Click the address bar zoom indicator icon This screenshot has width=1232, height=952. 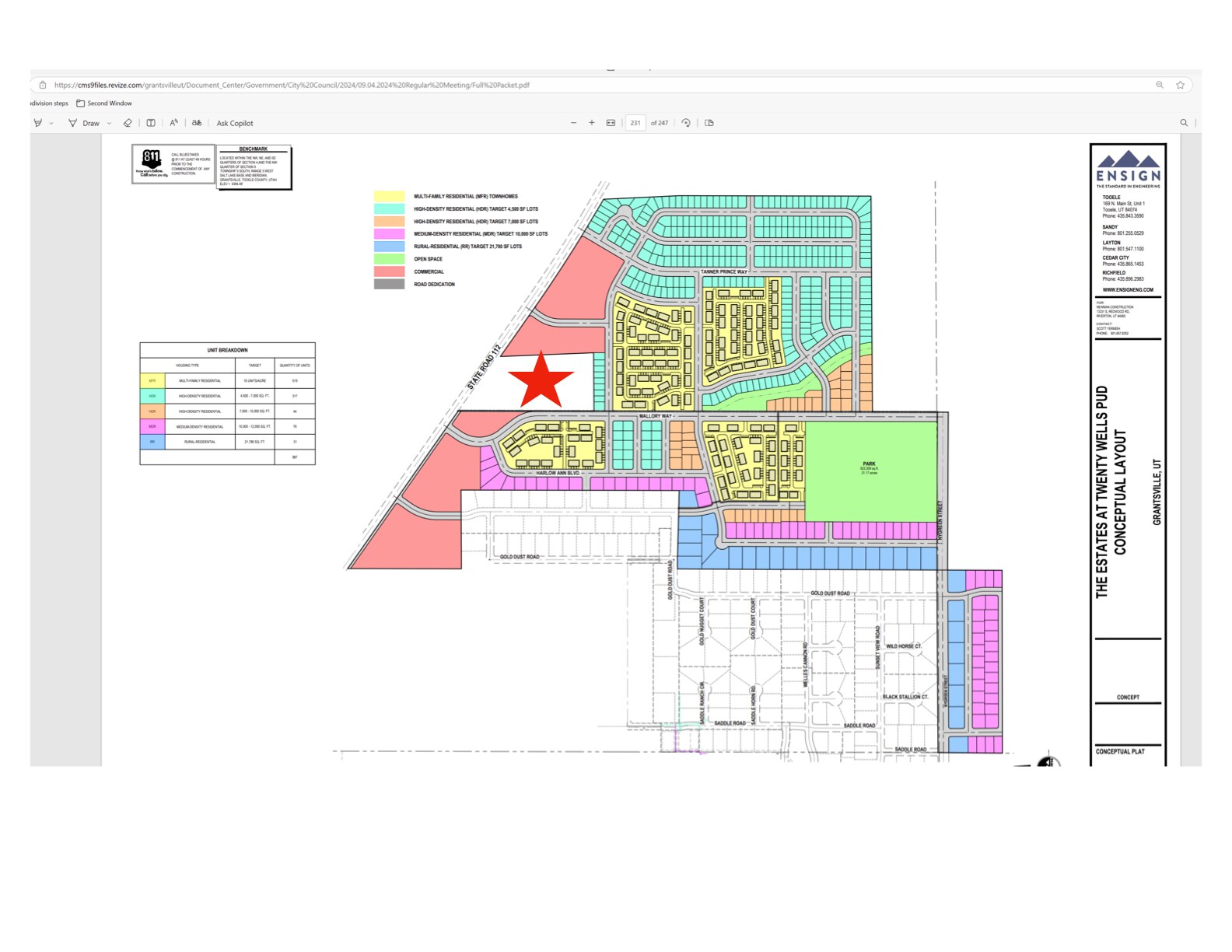1159,85
